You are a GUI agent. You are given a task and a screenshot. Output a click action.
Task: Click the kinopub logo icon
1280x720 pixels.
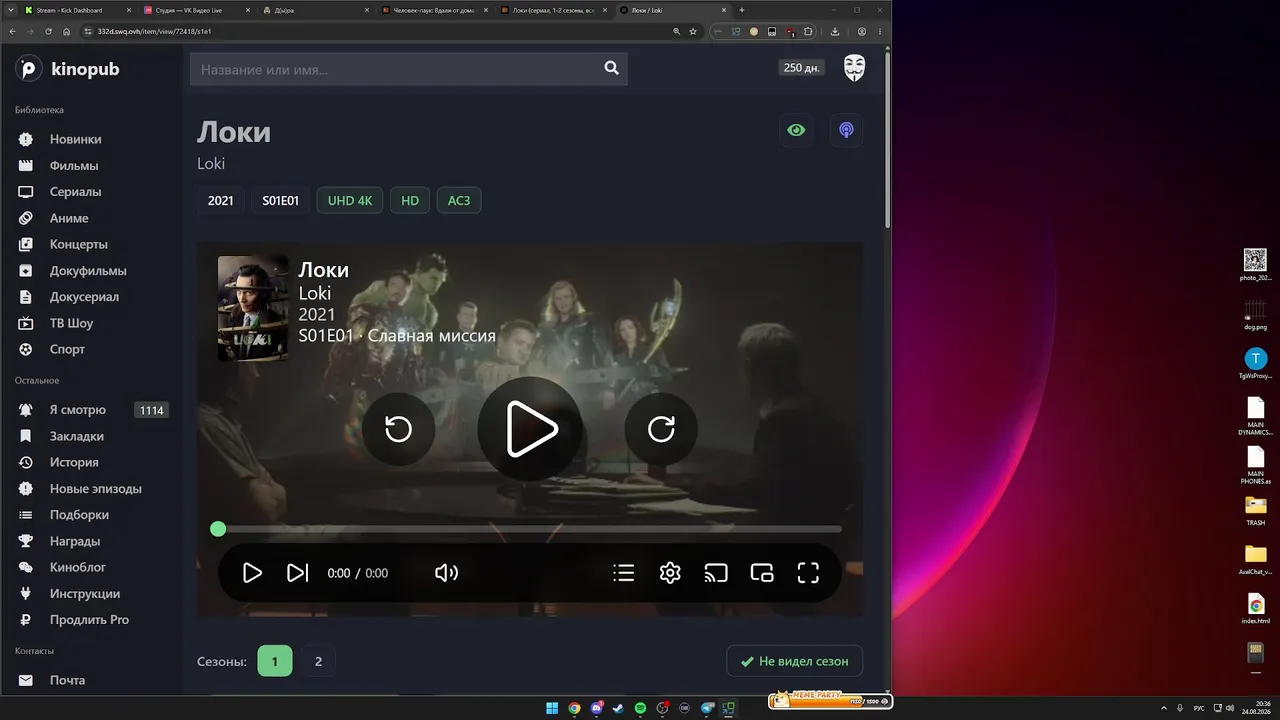pos(28,69)
